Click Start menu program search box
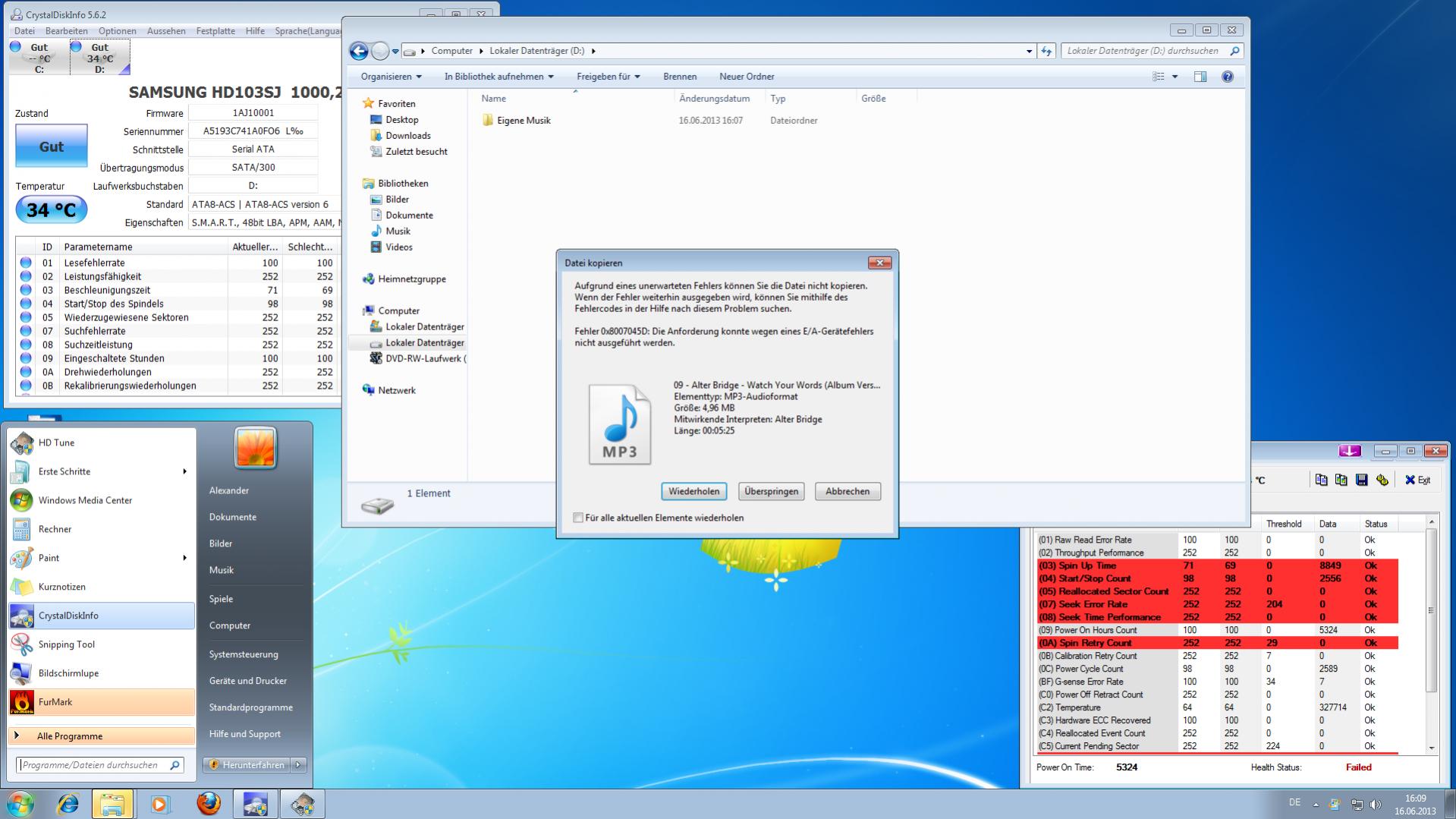This screenshot has height=819, width=1456. [x=99, y=765]
